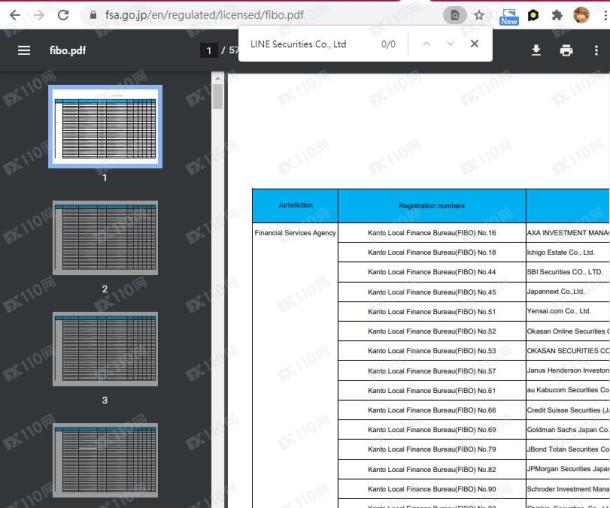Toggle the PDF sidebar hamburger menu
This screenshot has width=610, height=508.
[24, 50]
